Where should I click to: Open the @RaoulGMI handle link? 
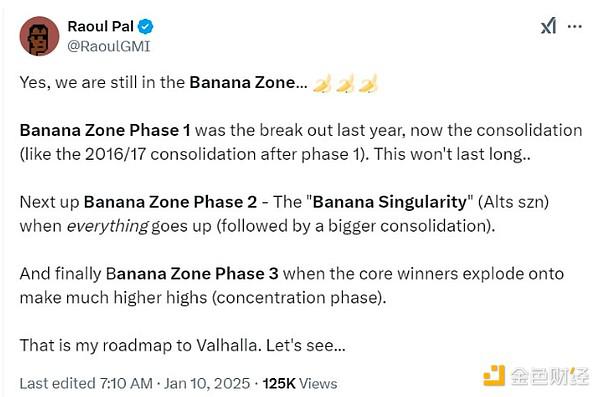109,46
